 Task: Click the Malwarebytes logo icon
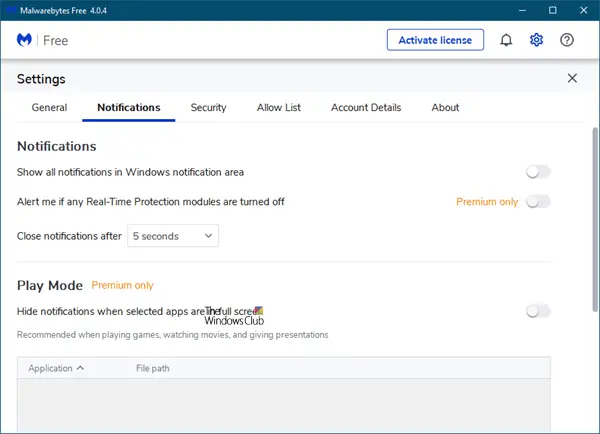point(24,40)
